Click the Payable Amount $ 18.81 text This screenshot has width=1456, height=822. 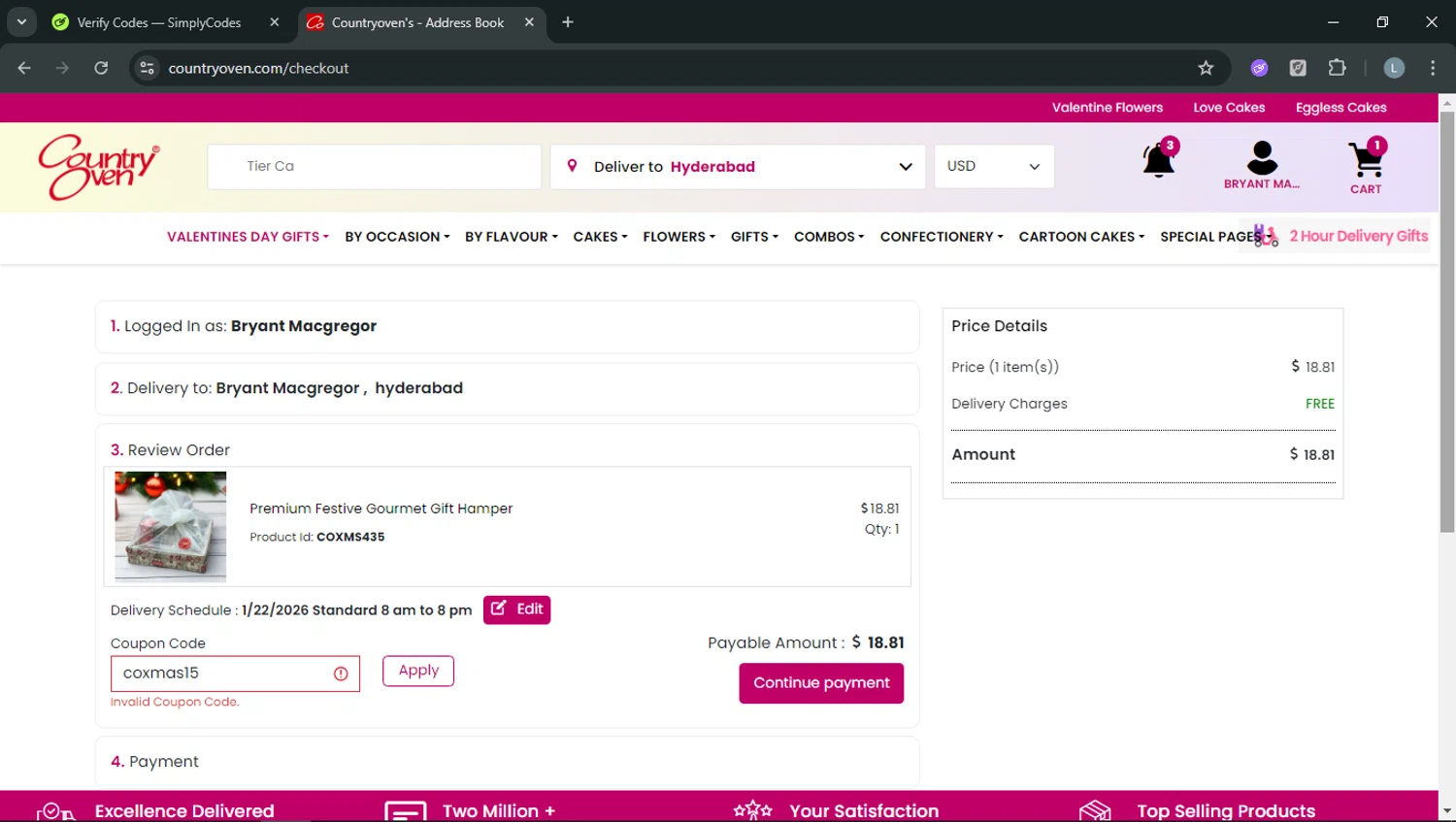coord(806,642)
